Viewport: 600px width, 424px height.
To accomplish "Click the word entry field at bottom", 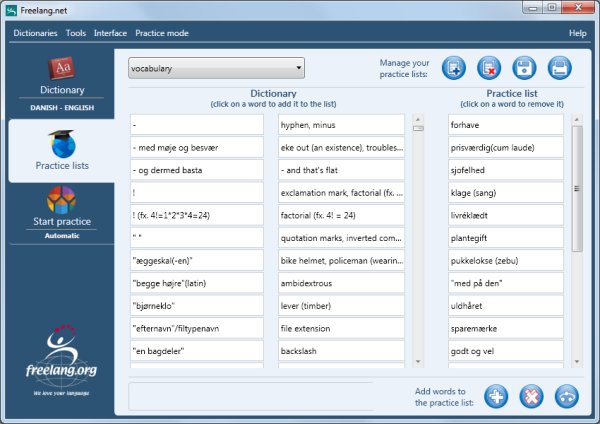I will point(251,396).
